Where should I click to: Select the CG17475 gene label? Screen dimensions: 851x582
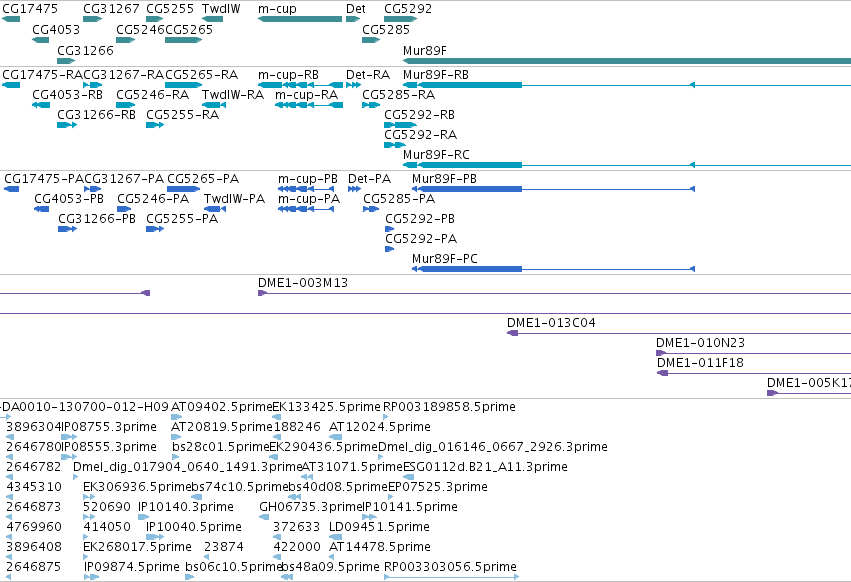(30, 9)
